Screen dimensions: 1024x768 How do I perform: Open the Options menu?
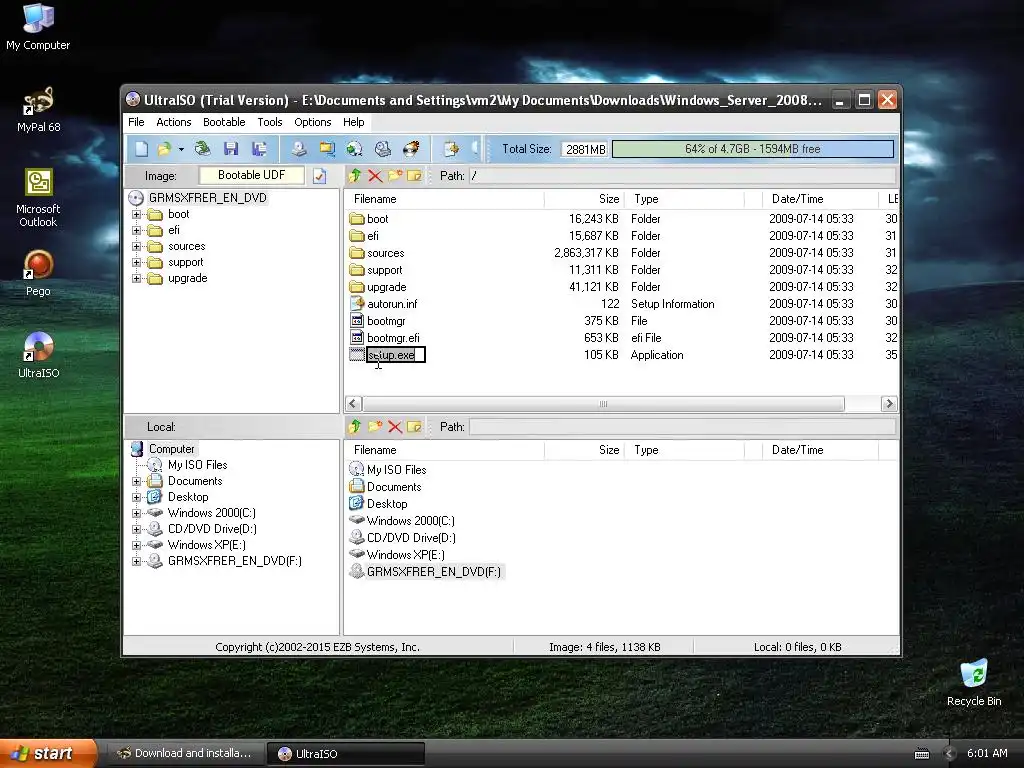313,122
